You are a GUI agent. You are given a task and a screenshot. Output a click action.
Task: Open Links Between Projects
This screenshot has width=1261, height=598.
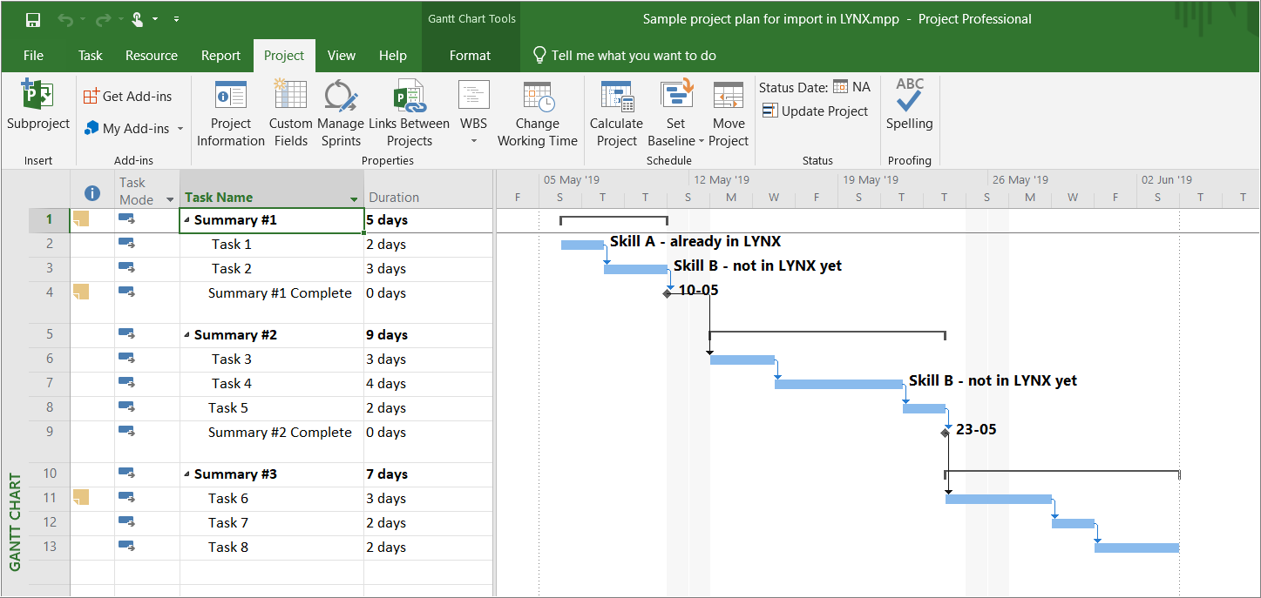[409, 97]
